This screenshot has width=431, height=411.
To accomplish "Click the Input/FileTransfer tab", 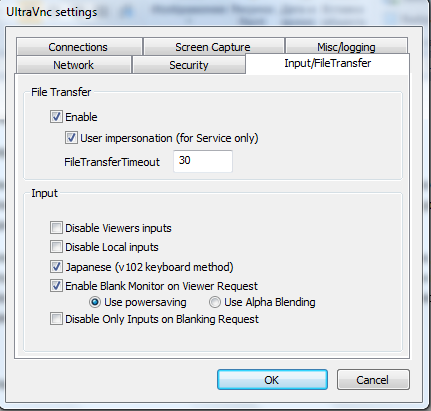I will click(x=327, y=63).
